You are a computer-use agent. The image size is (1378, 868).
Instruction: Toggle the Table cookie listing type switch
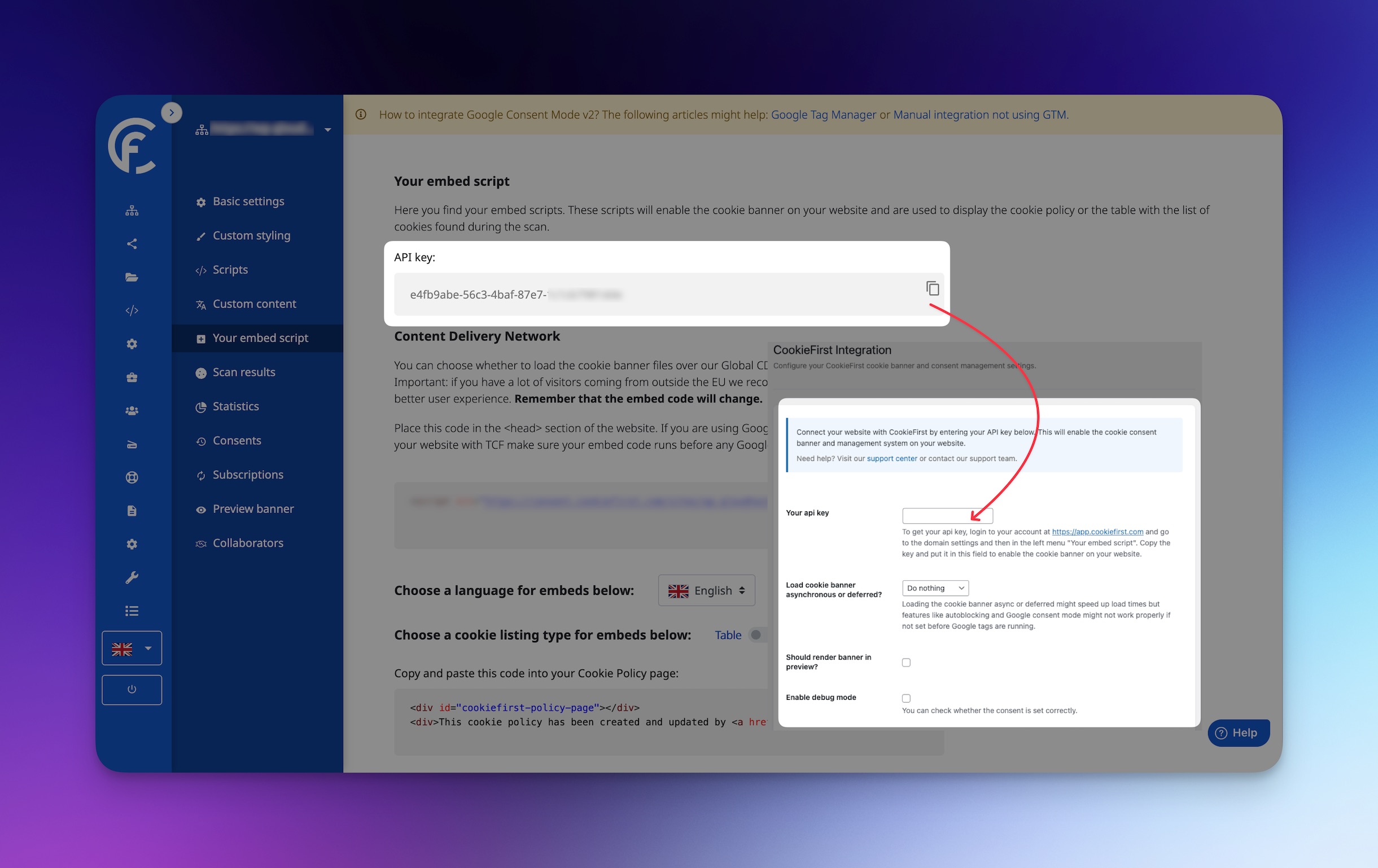tap(759, 635)
